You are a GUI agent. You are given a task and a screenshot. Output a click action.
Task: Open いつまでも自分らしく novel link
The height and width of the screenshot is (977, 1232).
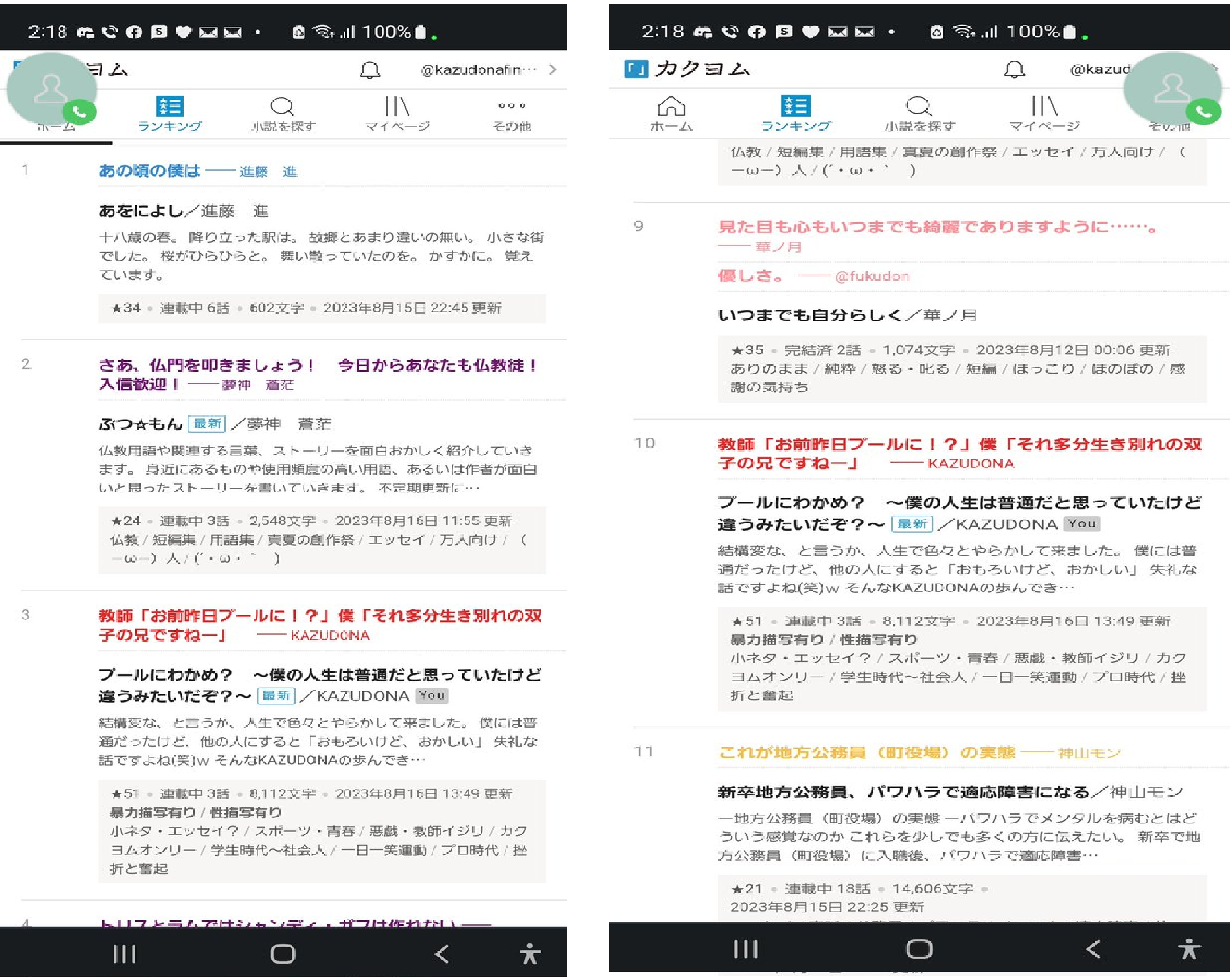pos(809,315)
